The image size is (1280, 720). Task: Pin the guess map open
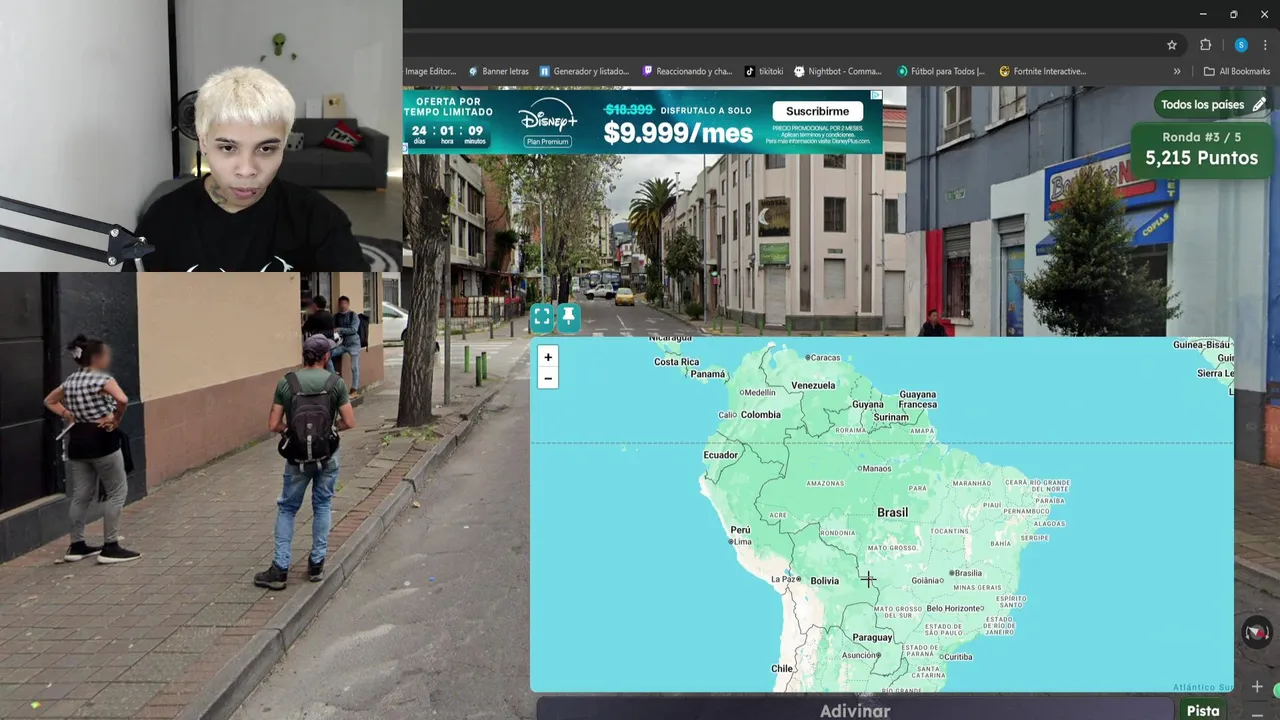[568, 317]
